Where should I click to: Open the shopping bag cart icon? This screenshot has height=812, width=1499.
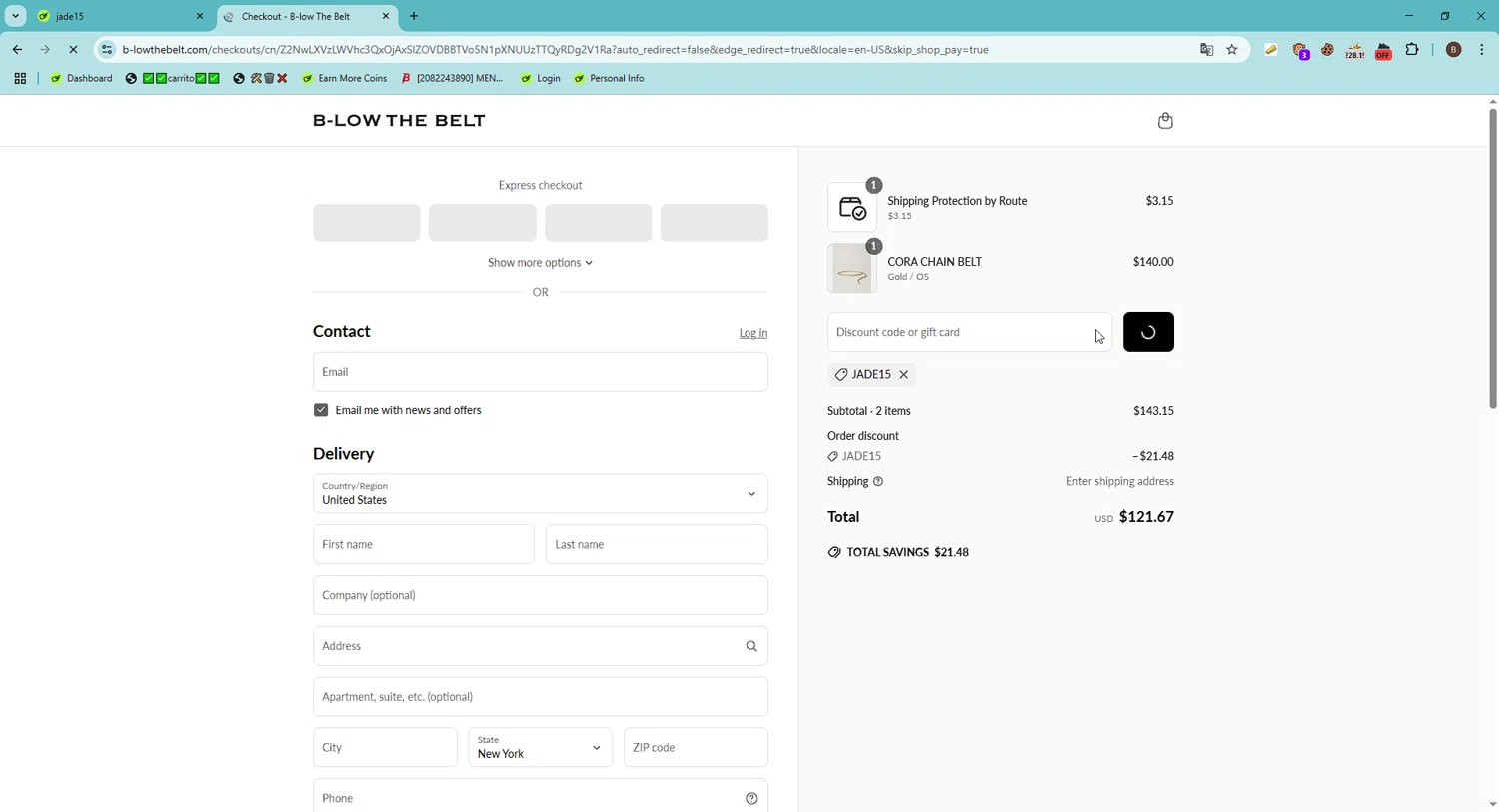pyautogui.click(x=1165, y=121)
